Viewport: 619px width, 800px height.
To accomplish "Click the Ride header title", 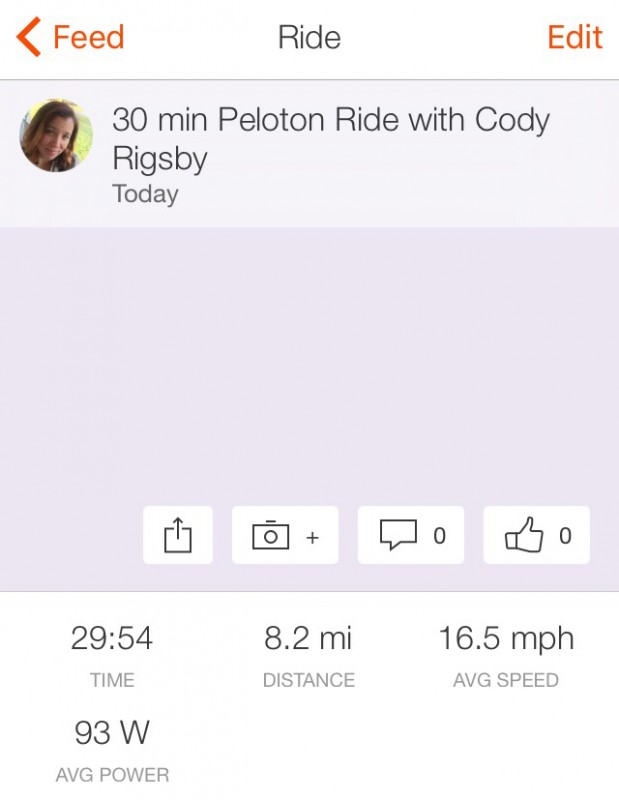I will click(x=309, y=38).
